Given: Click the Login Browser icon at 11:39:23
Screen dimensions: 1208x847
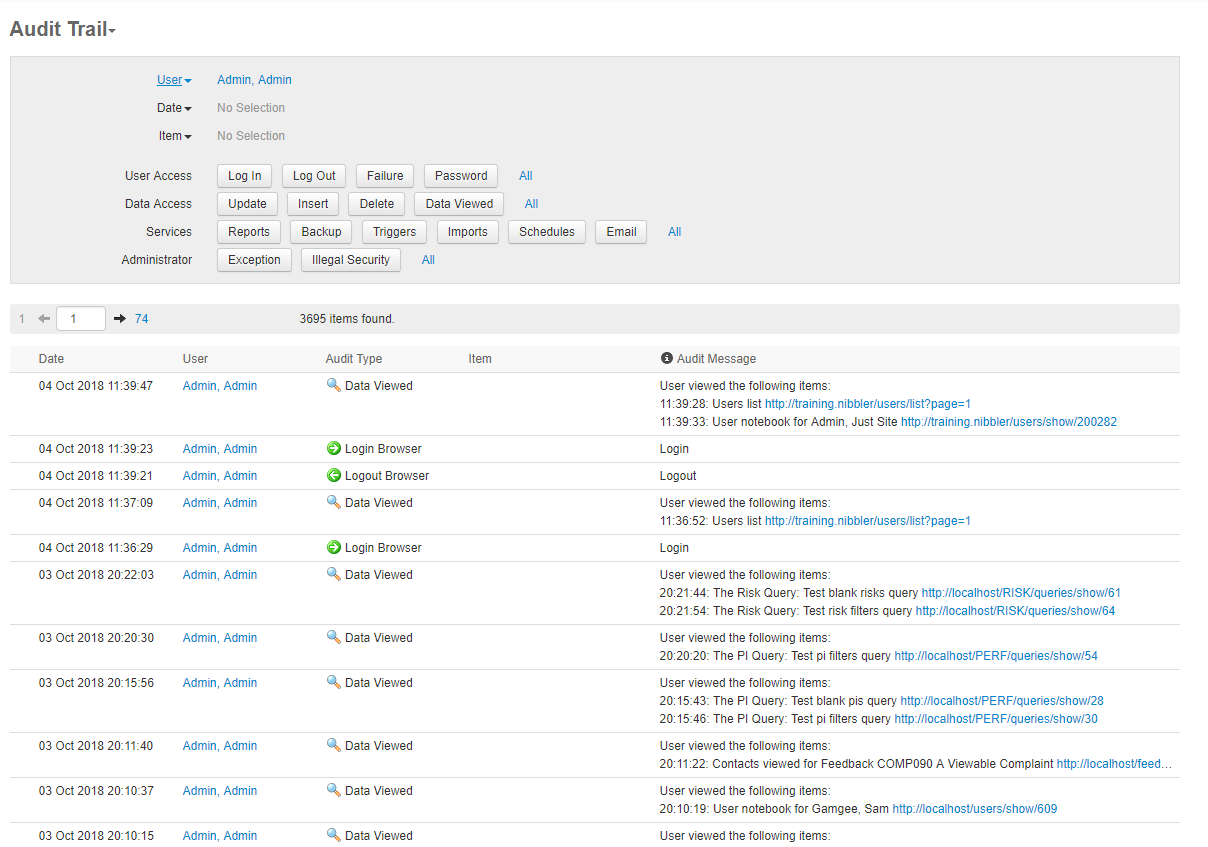Looking at the screenshot, I should 334,449.
